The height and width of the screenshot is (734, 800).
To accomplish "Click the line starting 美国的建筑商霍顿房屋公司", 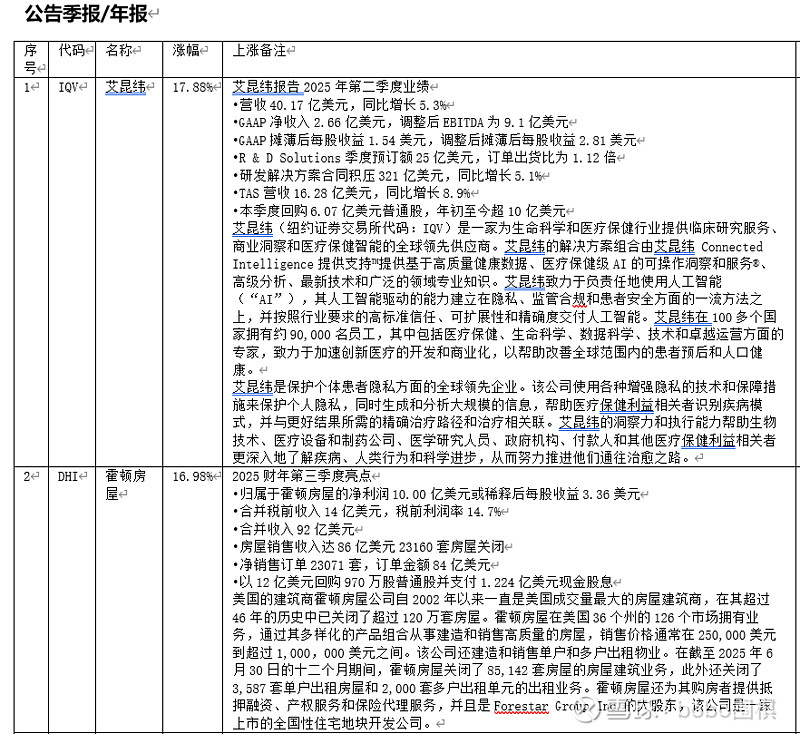I will tap(501, 599).
